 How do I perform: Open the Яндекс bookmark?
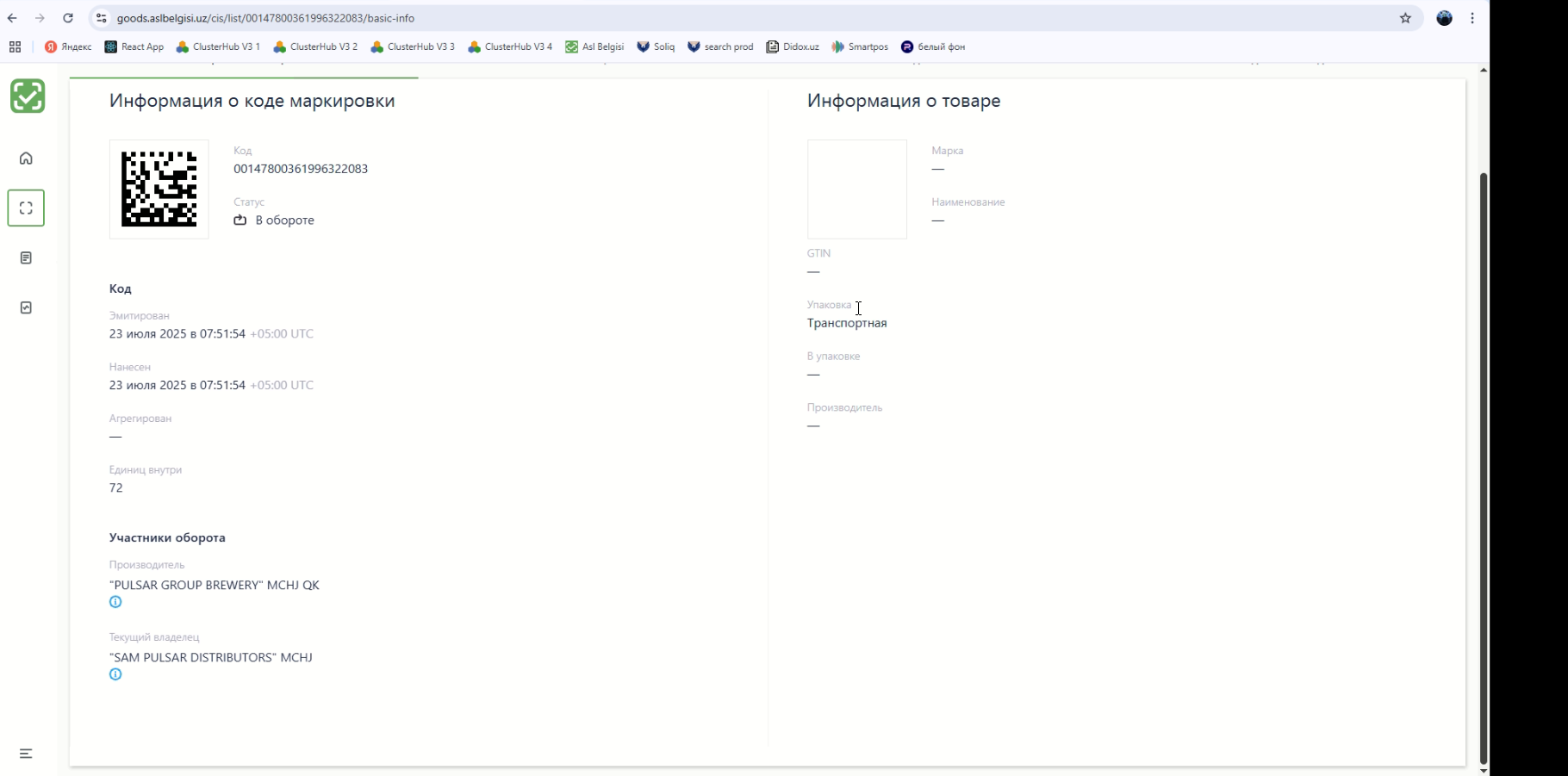[68, 47]
